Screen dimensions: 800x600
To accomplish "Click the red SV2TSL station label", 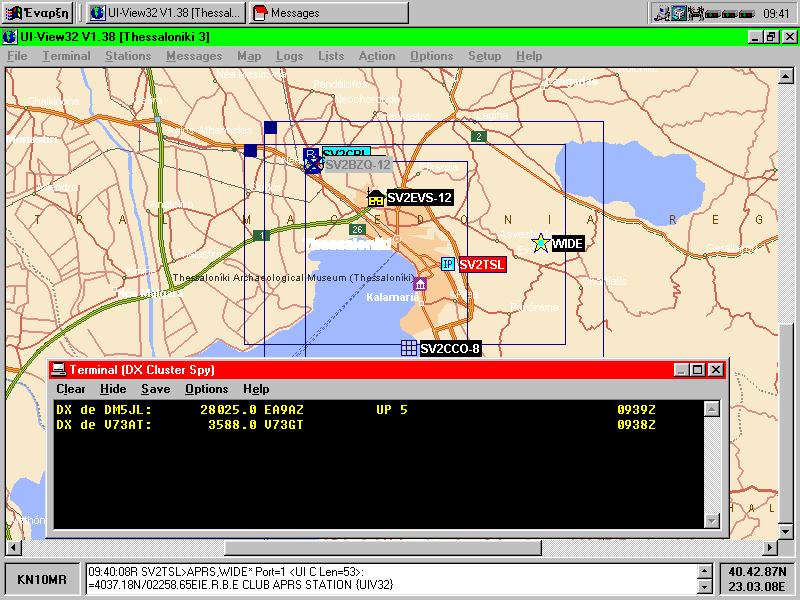I will click(x=482, y=264).
